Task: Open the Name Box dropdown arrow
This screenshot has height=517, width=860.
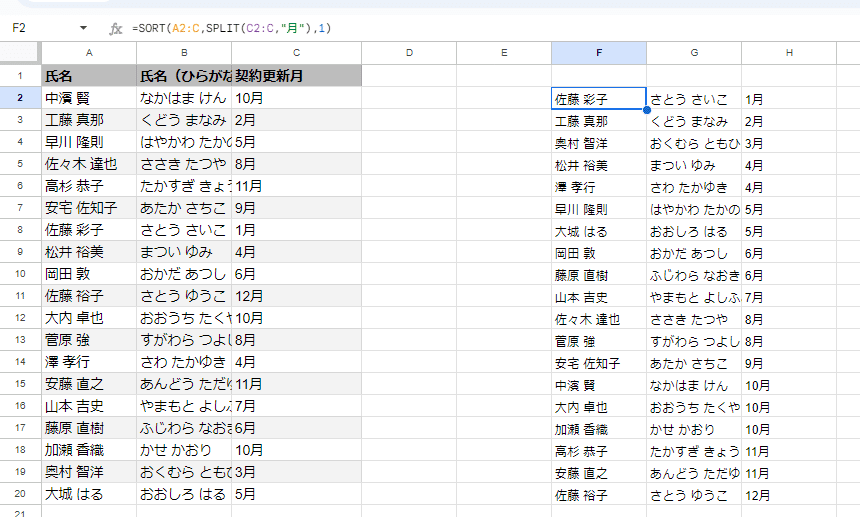Action: point(83,28)
